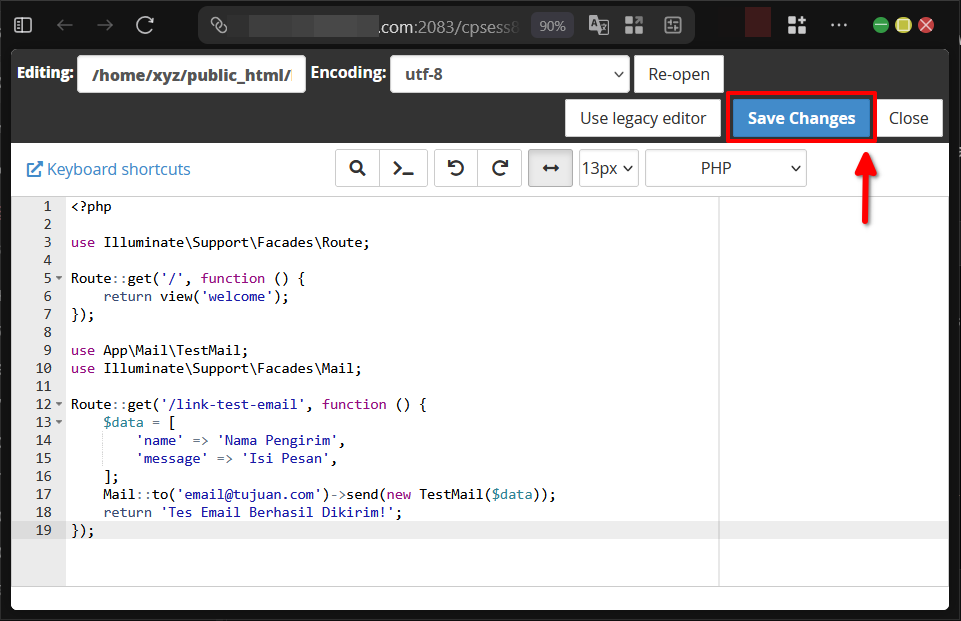Toggle the browser sidebar panel
961x621 pixels.
pyautogui.click(x=23, y=25)
